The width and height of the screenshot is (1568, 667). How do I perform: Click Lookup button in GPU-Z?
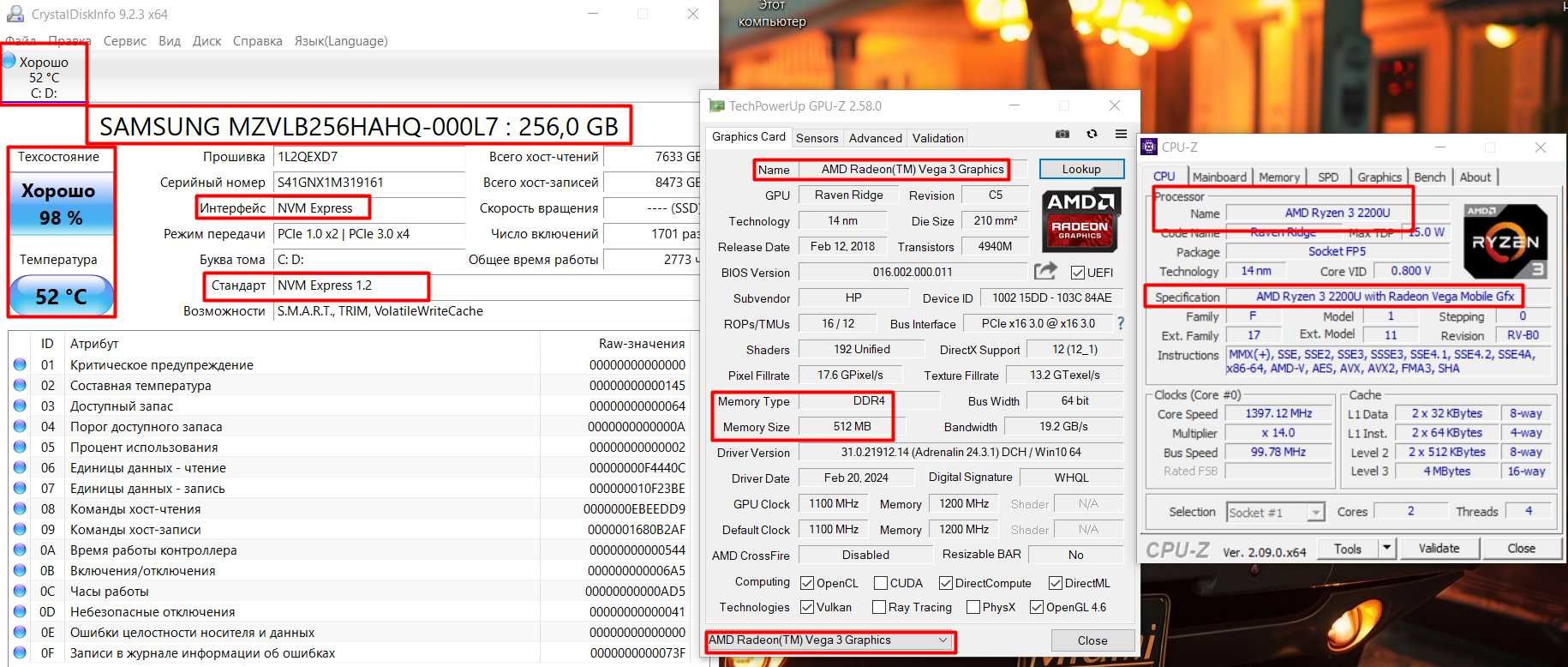(x=1081, y=169)
